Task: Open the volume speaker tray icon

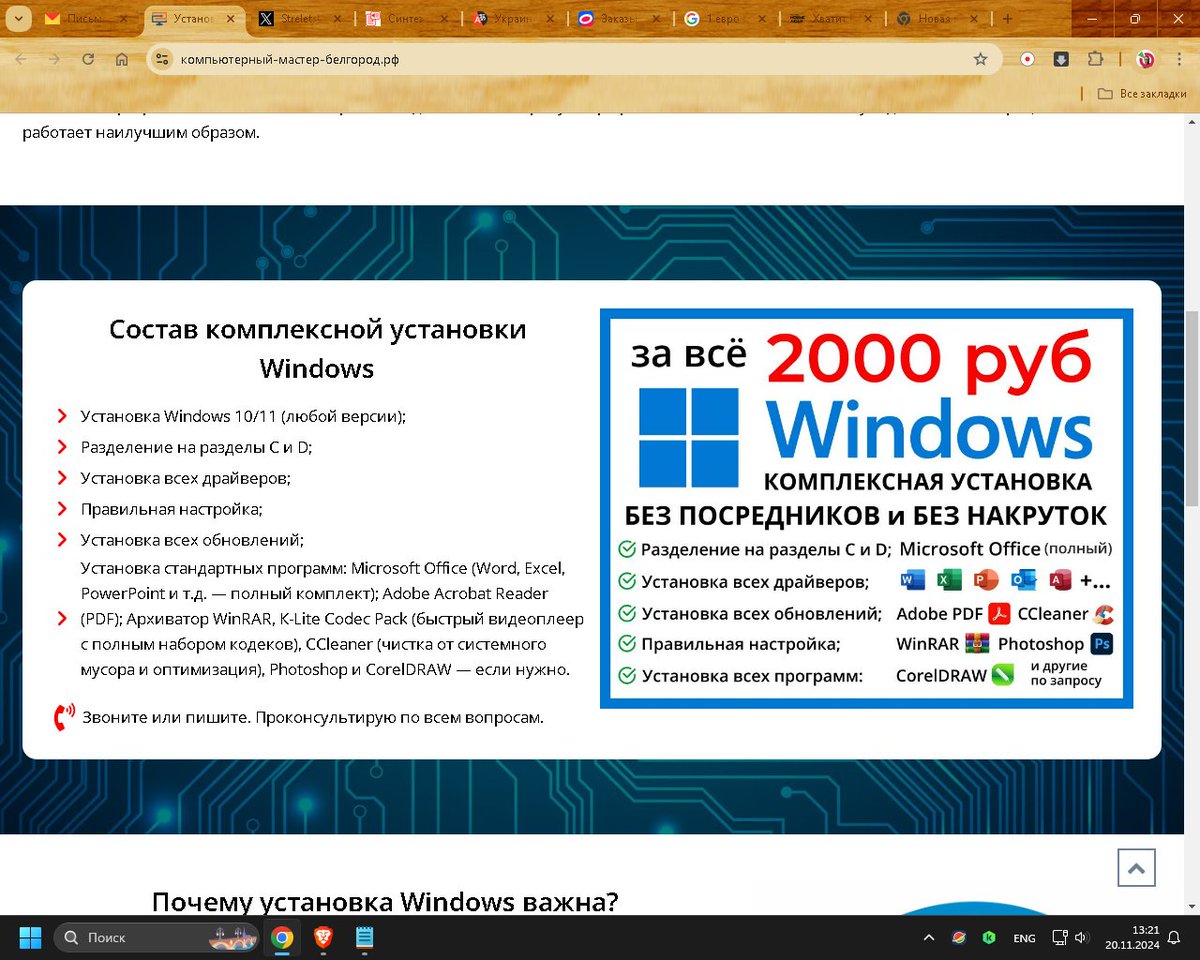Action: [x=1081, y=938]
